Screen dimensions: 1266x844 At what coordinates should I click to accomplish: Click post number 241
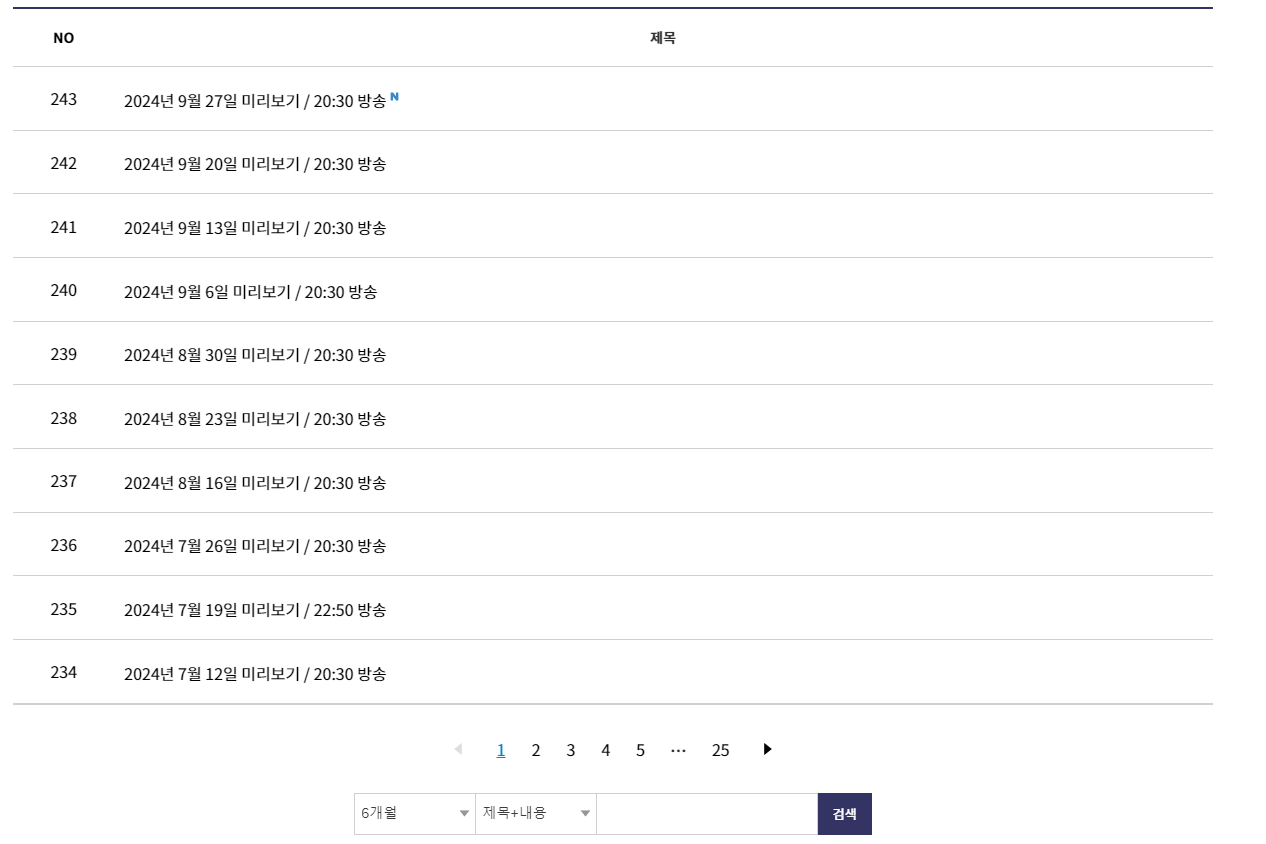point(63,227)
